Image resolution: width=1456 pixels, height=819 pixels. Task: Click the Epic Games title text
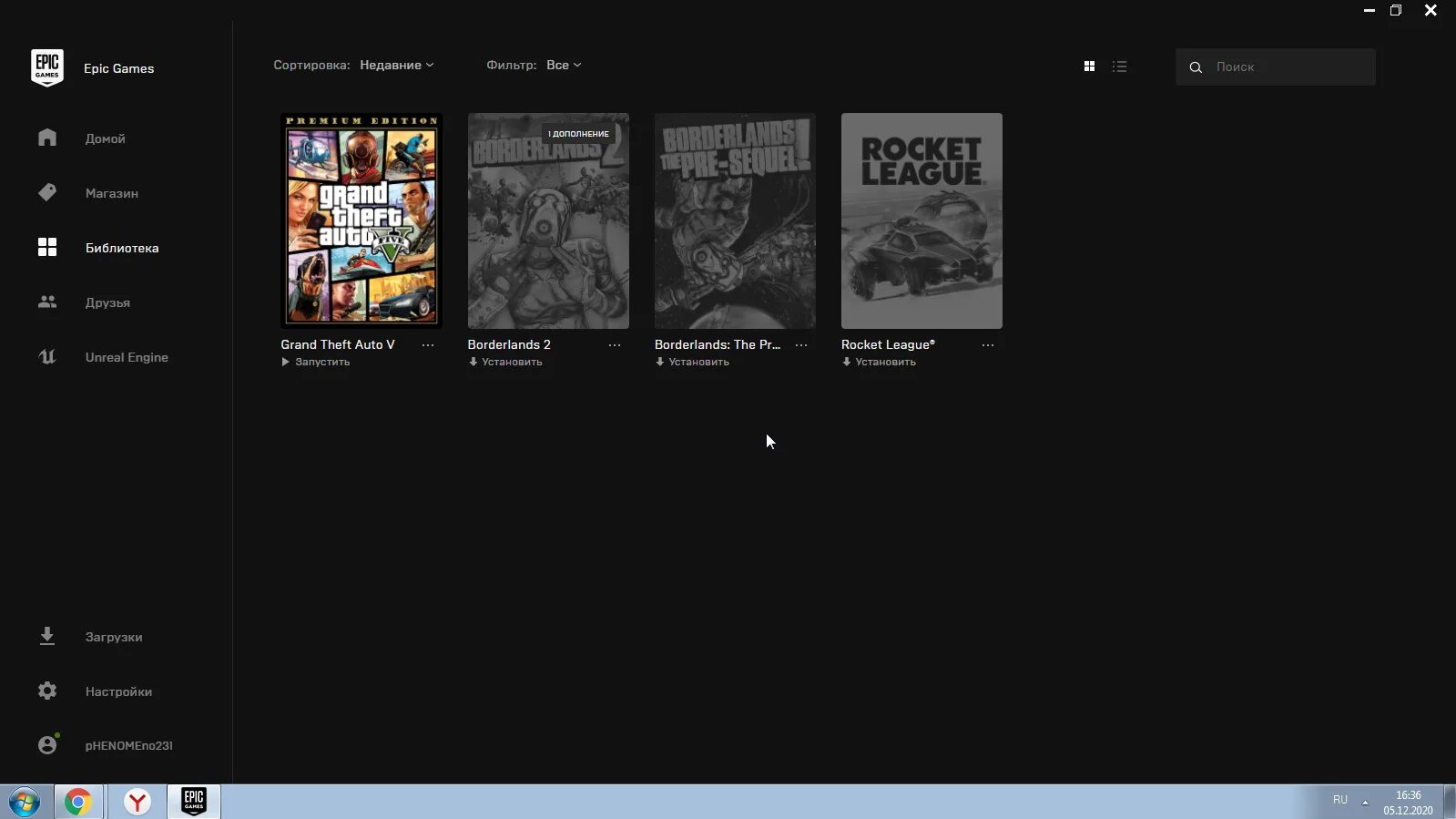click(x=118, y=68)
